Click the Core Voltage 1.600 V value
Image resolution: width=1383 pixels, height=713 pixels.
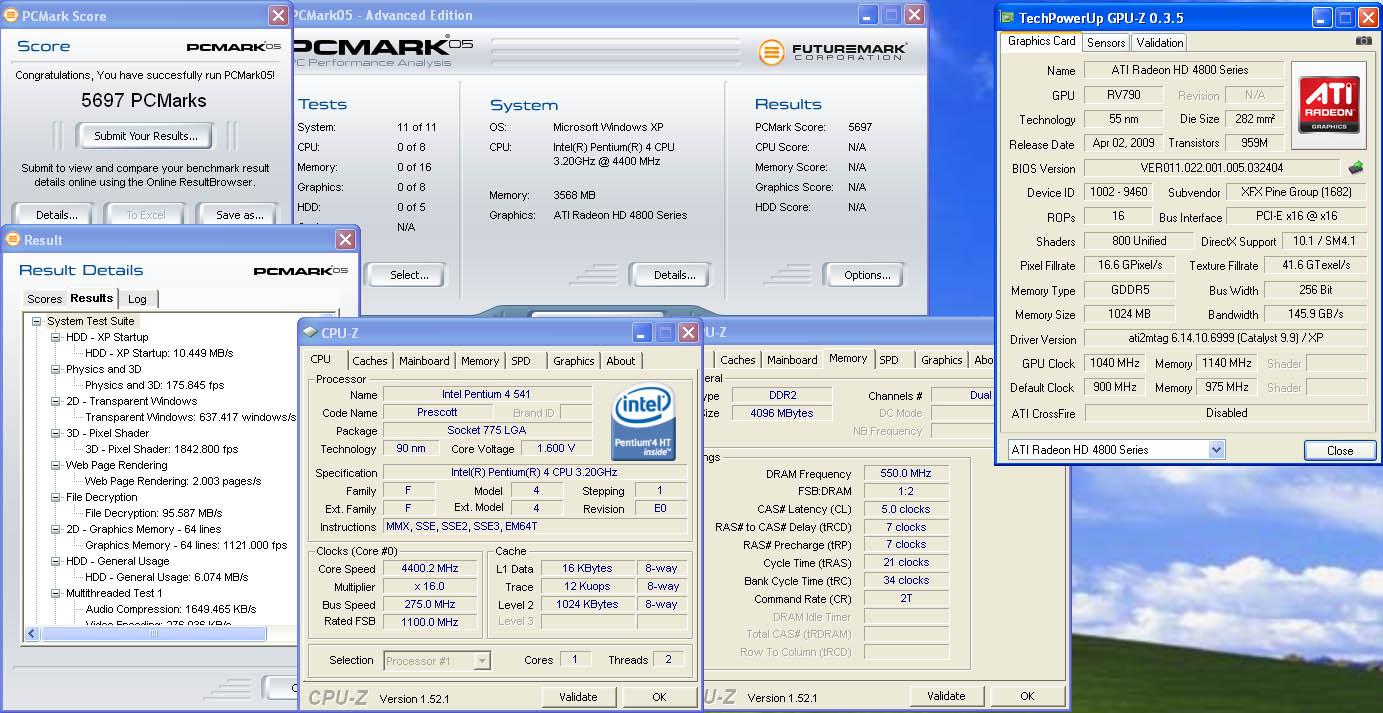[555, 449]
